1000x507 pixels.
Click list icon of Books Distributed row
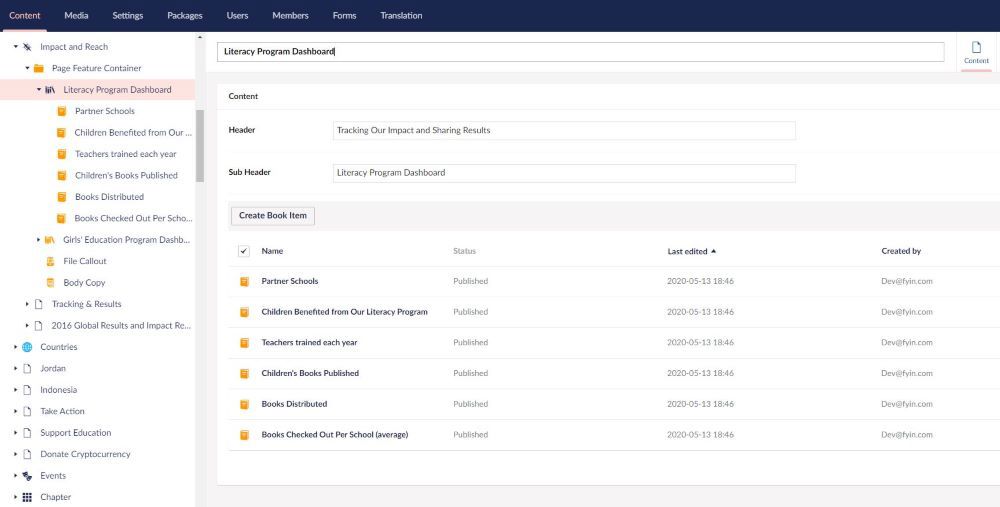click(x=244, y=404)
